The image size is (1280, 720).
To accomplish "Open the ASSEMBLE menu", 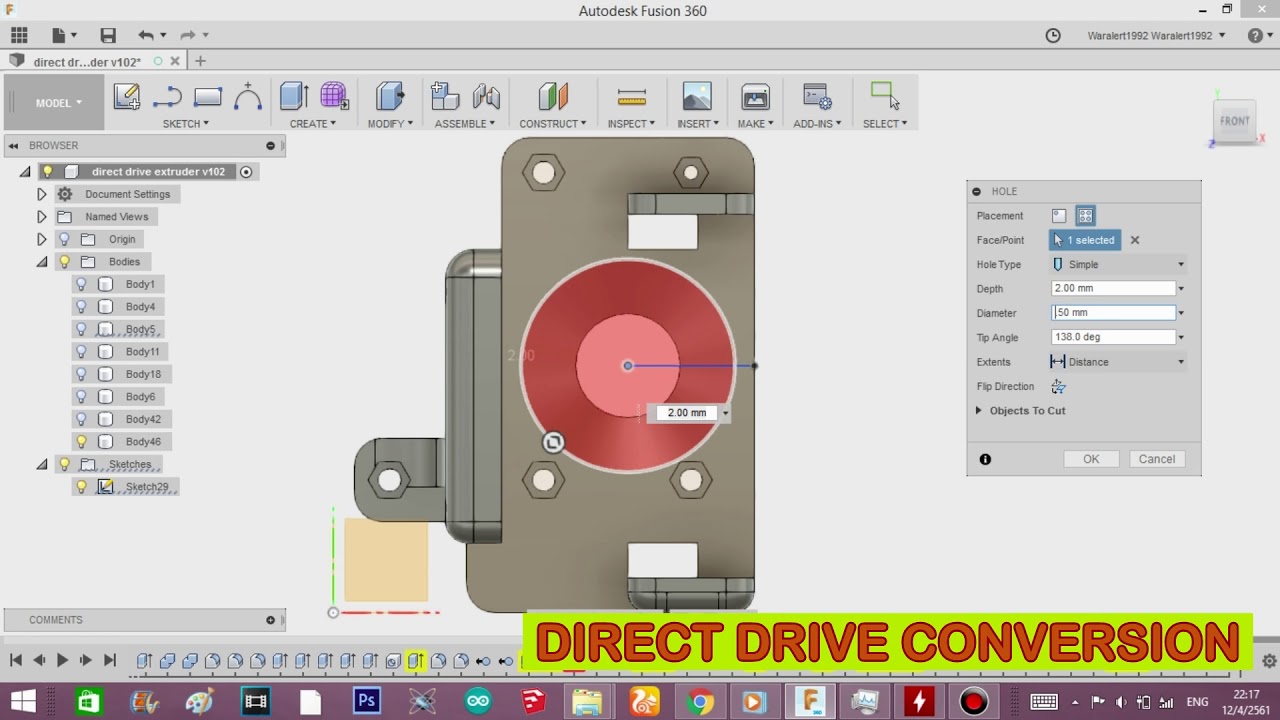I will point(465,124).
